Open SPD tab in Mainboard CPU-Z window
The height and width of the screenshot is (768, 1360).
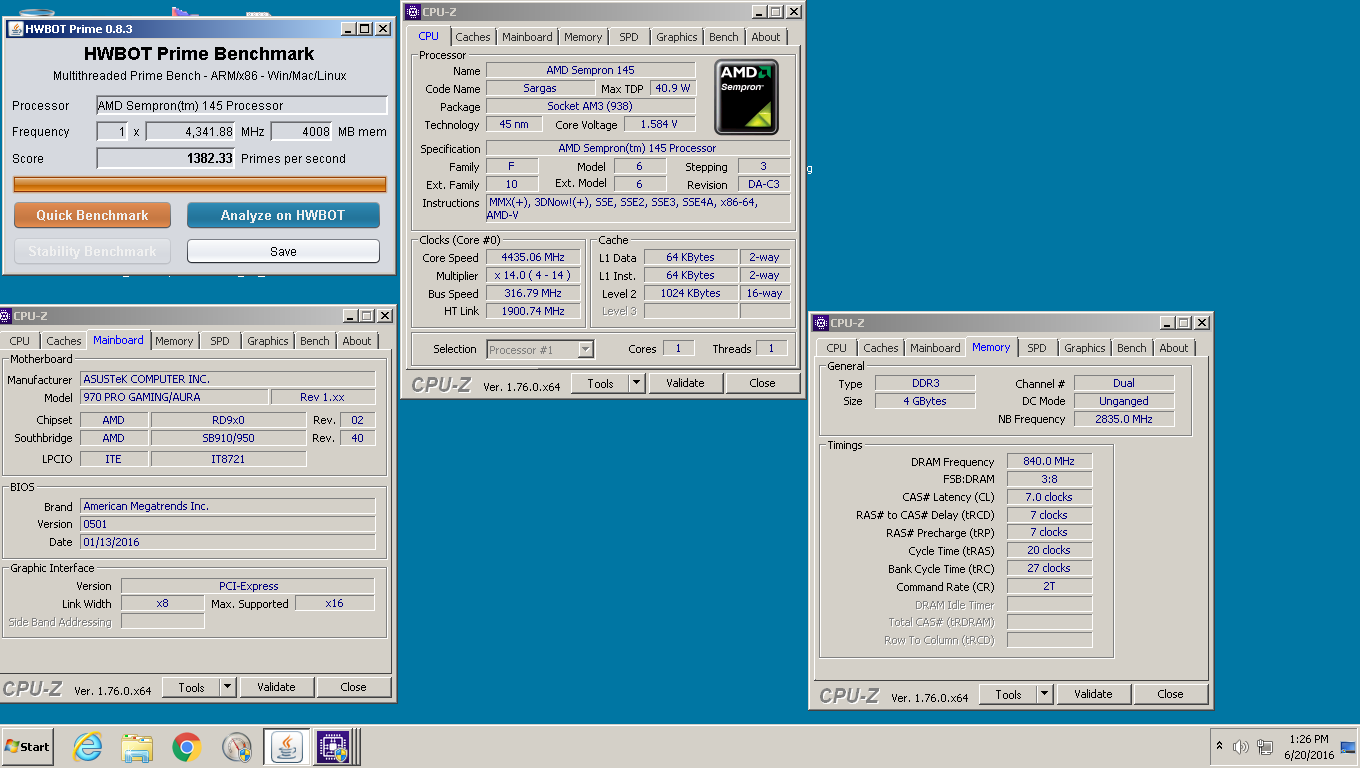[219, 341]
